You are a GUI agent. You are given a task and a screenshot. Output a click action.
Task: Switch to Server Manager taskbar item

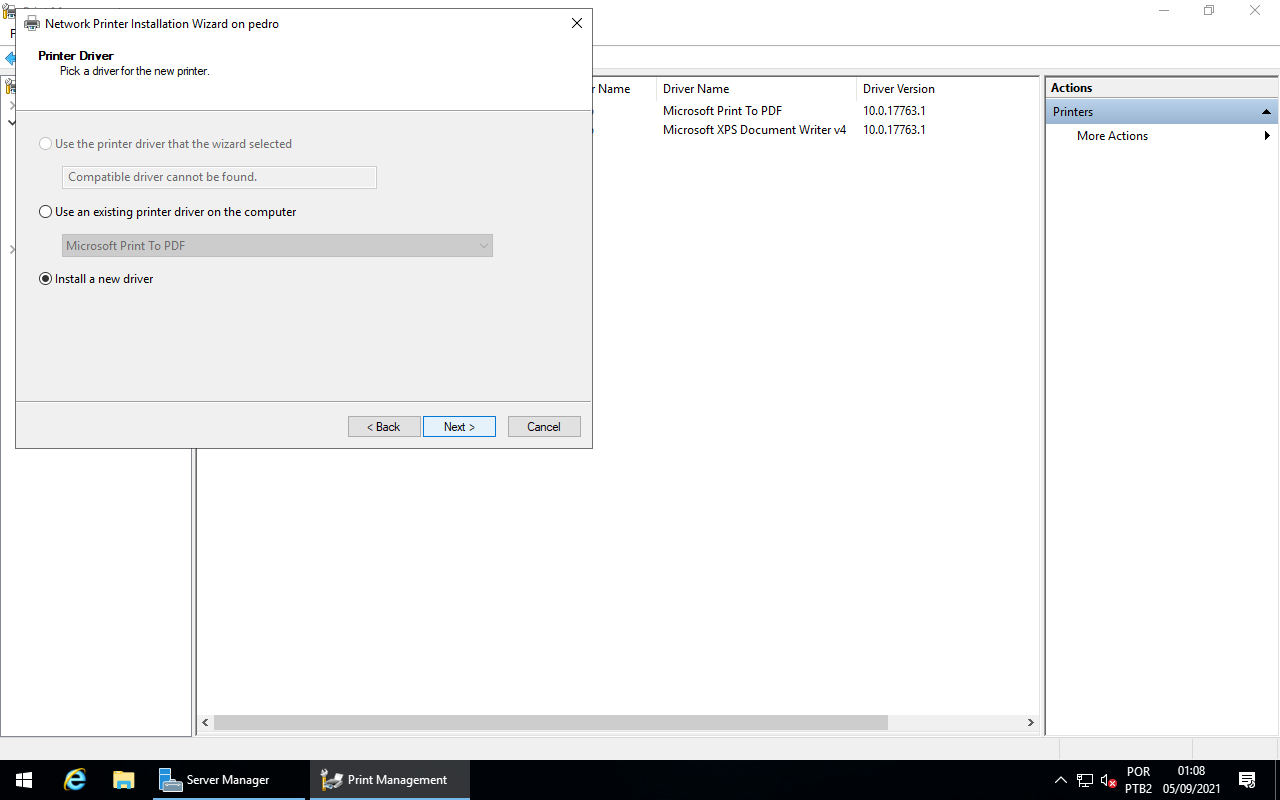coord(228,780)
